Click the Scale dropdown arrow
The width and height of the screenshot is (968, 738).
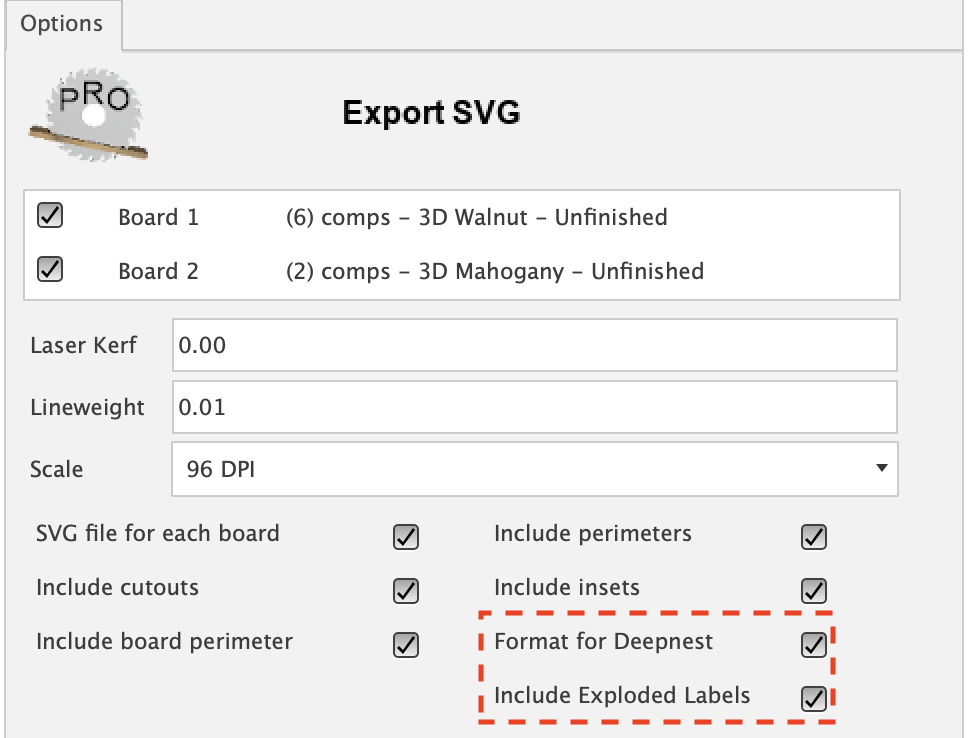coord(880,468)
